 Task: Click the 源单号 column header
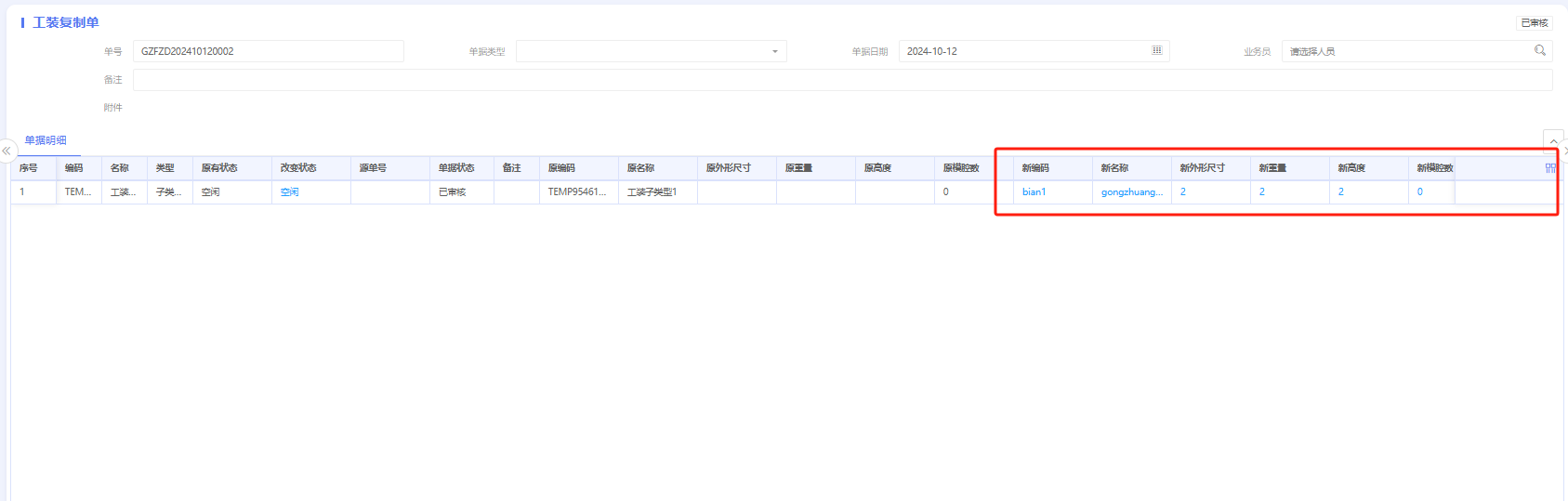point(373,168)
